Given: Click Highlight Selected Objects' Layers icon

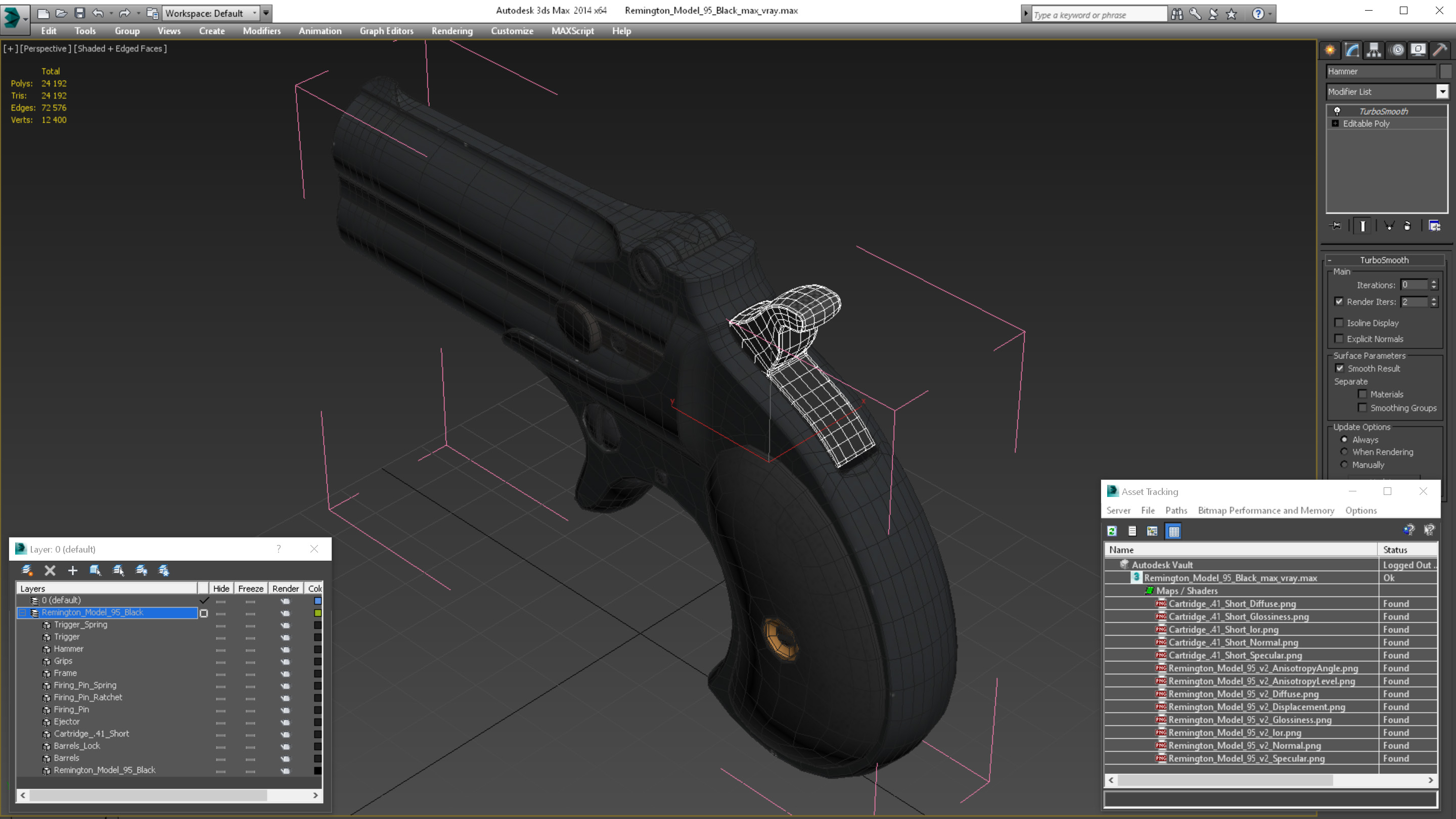Looking at the screenshot, I should (x=118, y=570).
